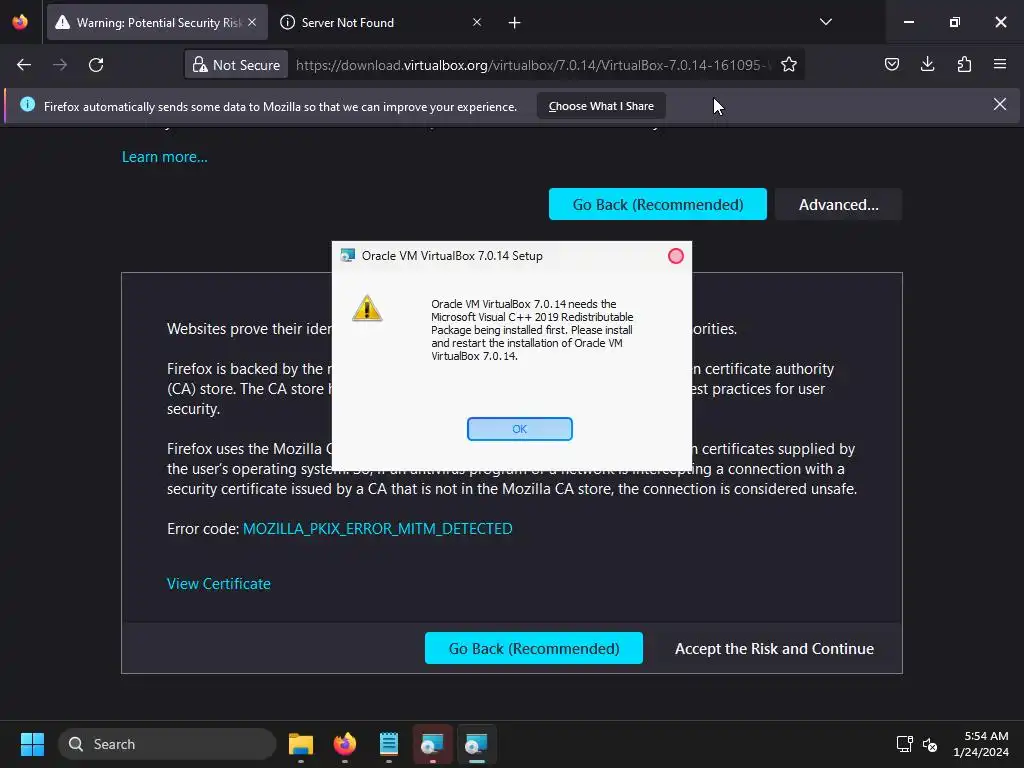Screen dimensions: 1024x768
Task: Open the Notepad taskbar icon
Action: pyautogui.click(x=389, y=744)
